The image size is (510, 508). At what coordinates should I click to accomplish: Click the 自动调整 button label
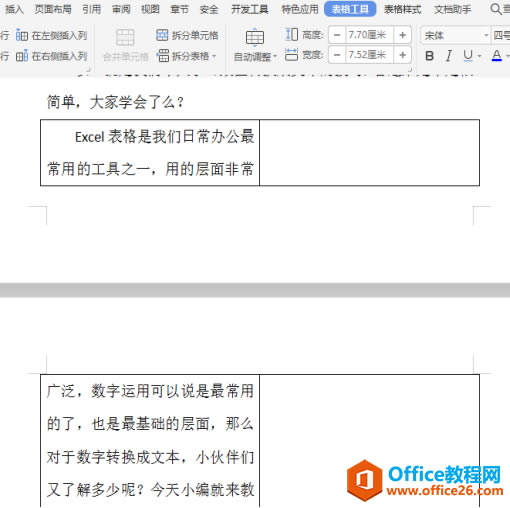tap(252, 57)
